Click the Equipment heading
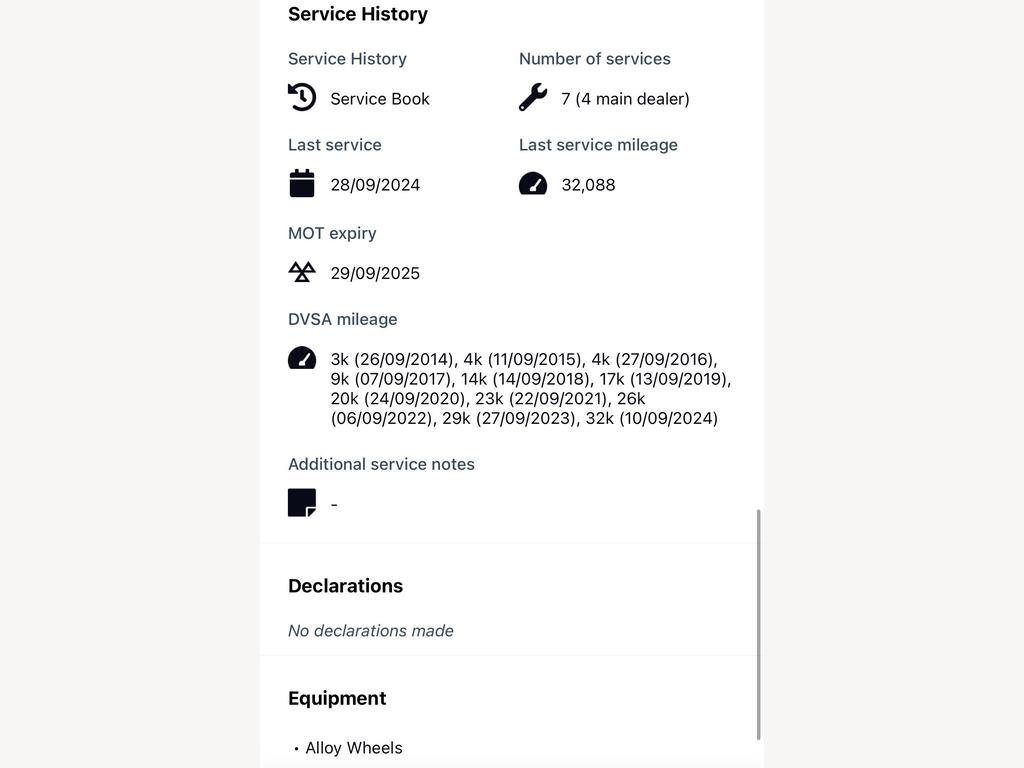The width and height of the screenshot is (1024, 768). click(x=337, y=698)
